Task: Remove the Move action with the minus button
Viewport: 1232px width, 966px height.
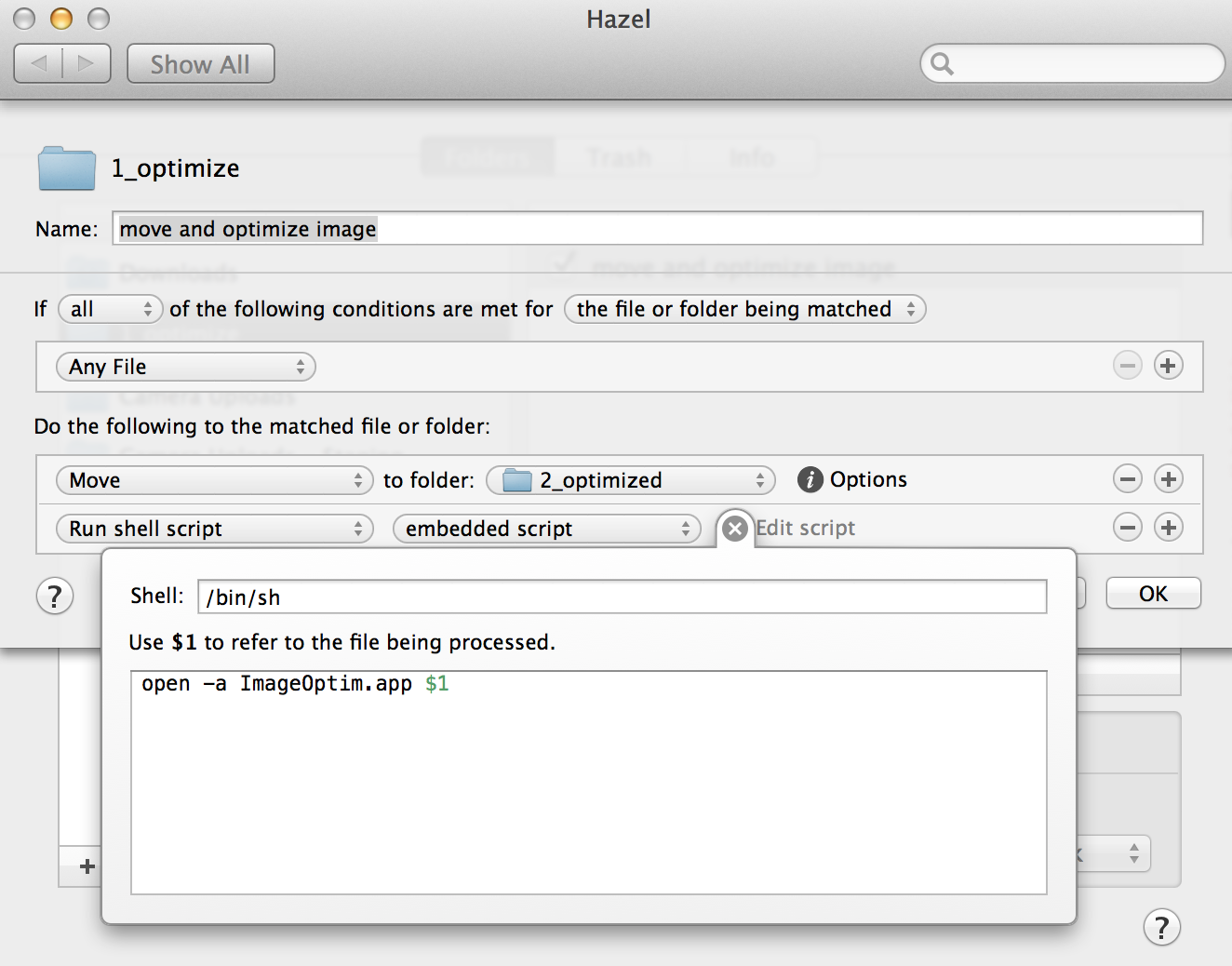Action: 1128,478
